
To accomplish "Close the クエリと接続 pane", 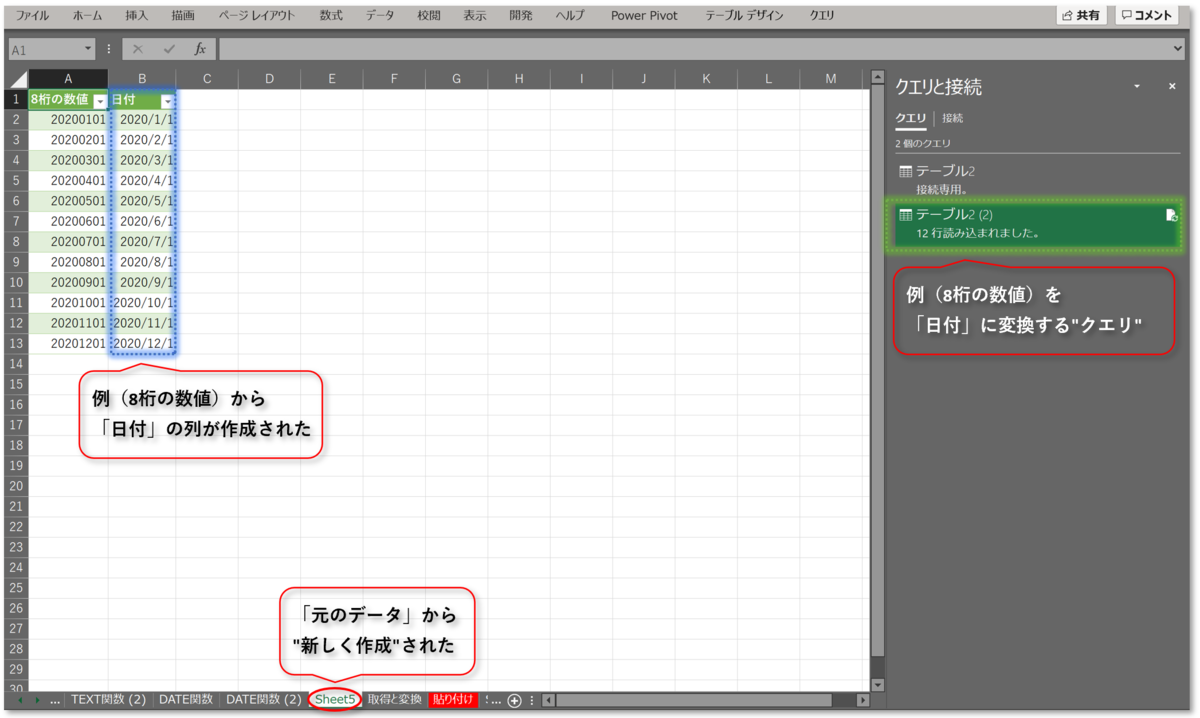I will (1172, 87).
